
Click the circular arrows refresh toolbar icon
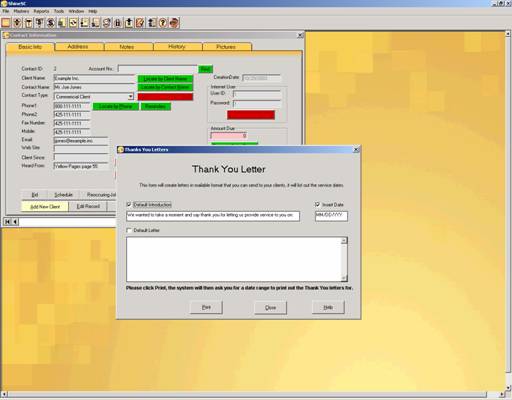point(73,23)
